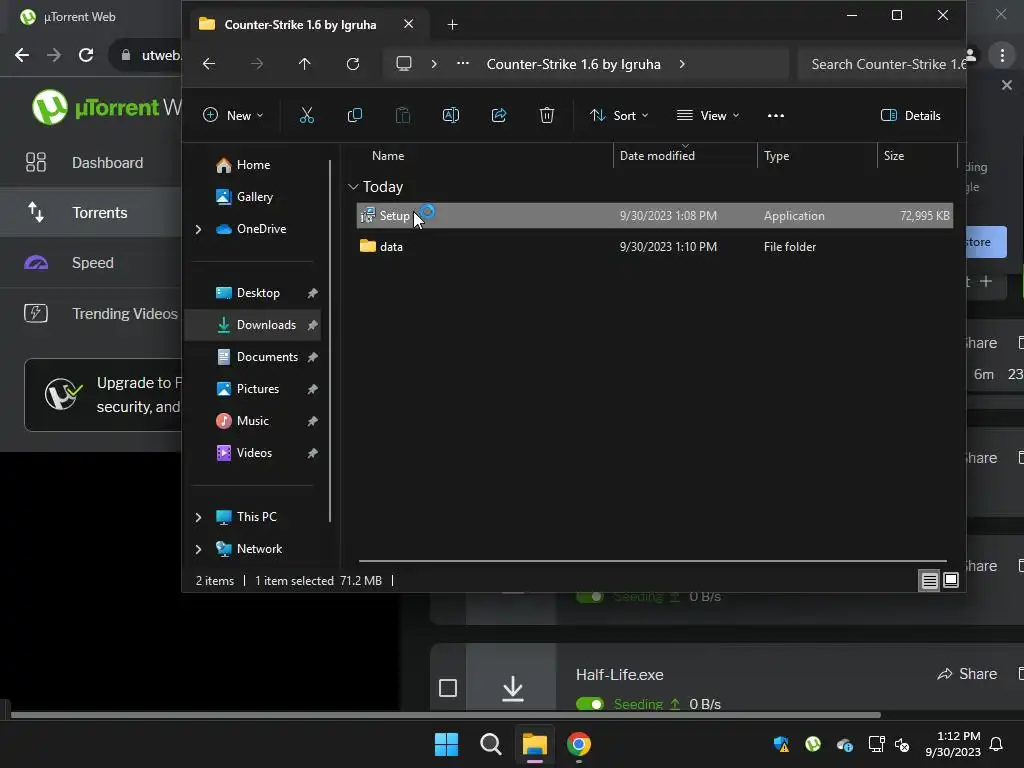Open the Sort dropdown menu
The image size is (1024, 768).
click(619, 116)
